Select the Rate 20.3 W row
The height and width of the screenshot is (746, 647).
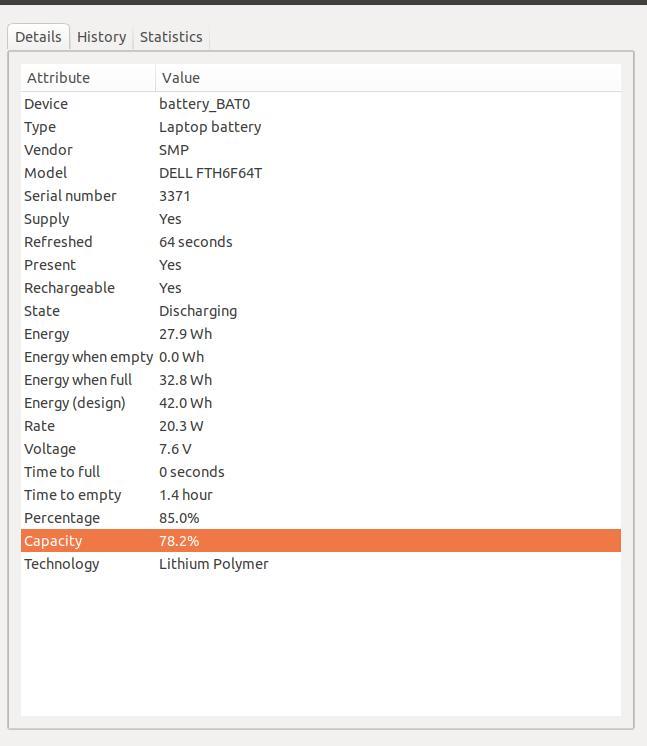(x=321, y=426)
